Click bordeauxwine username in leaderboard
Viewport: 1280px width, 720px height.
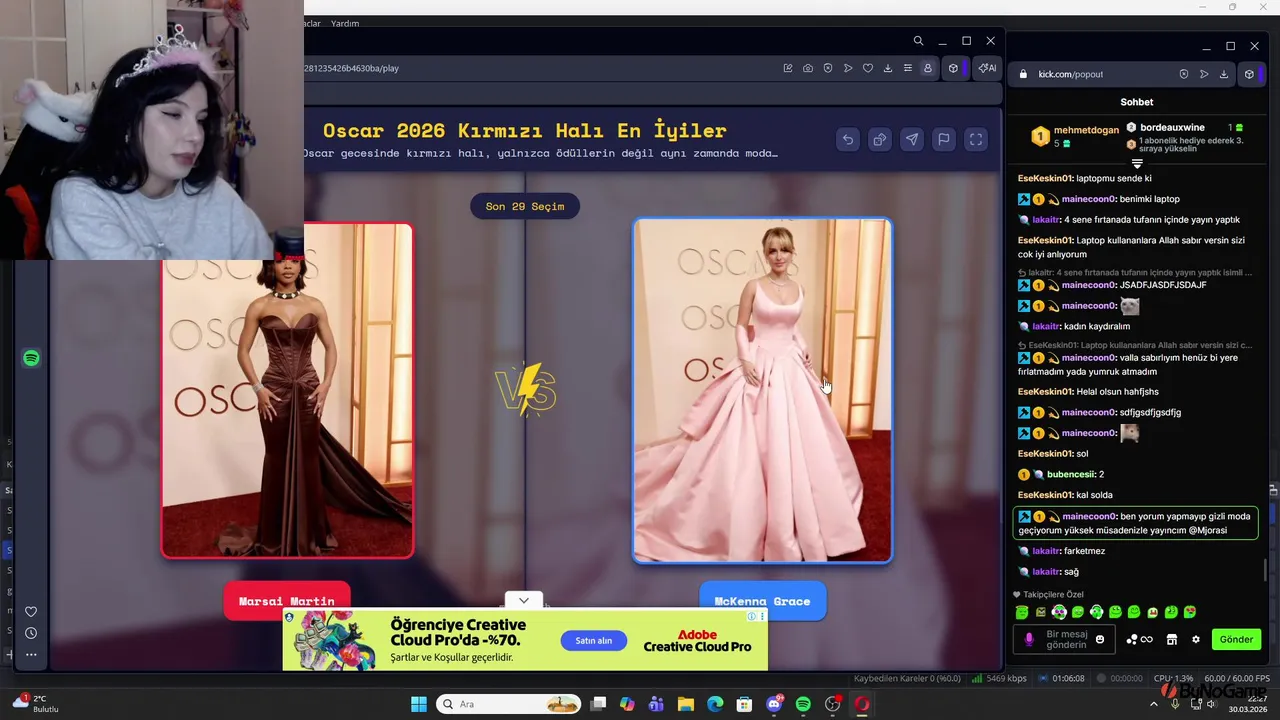(1172, 128)
